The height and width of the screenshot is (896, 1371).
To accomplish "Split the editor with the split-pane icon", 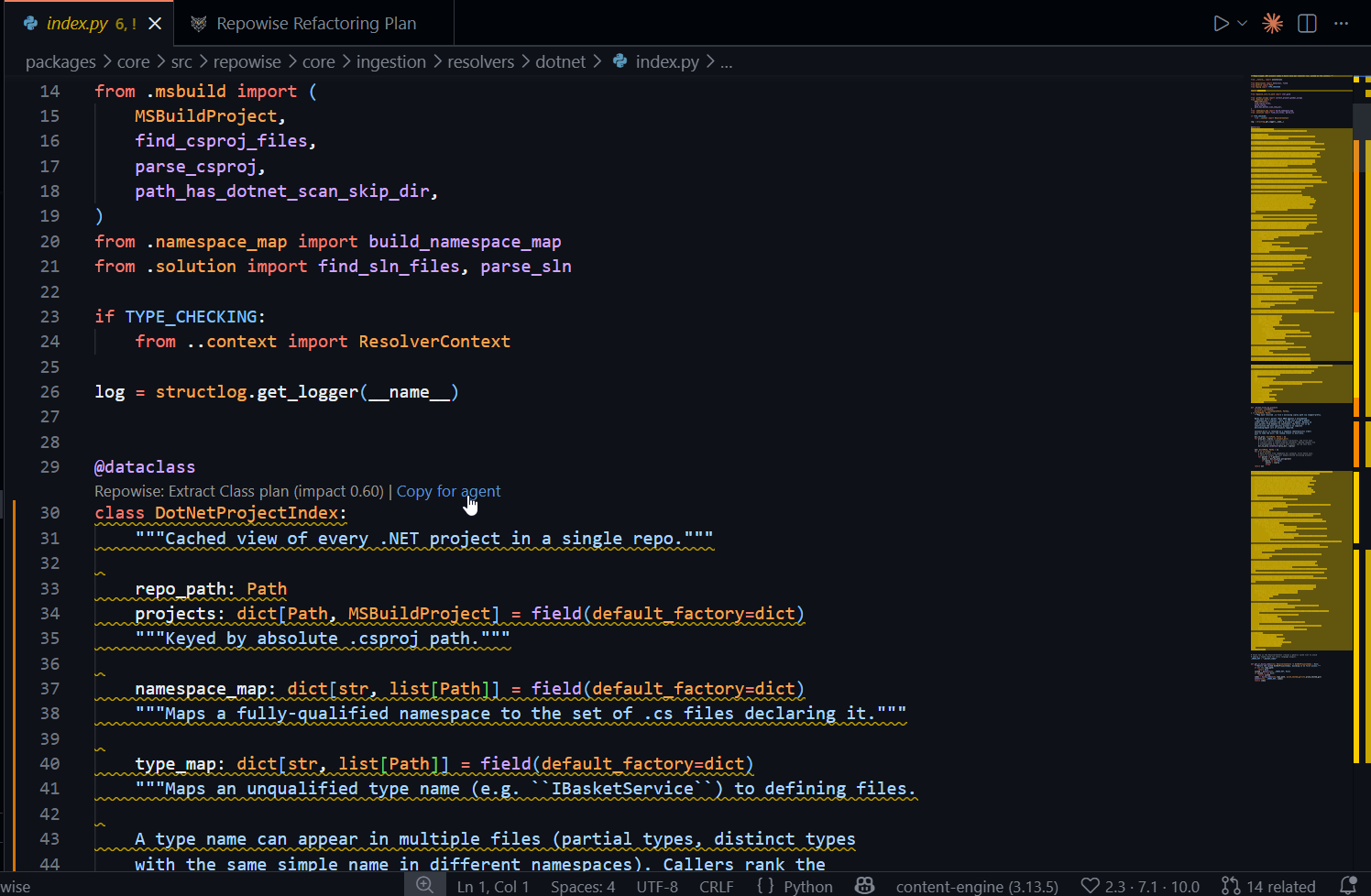I will point(1308,24).
